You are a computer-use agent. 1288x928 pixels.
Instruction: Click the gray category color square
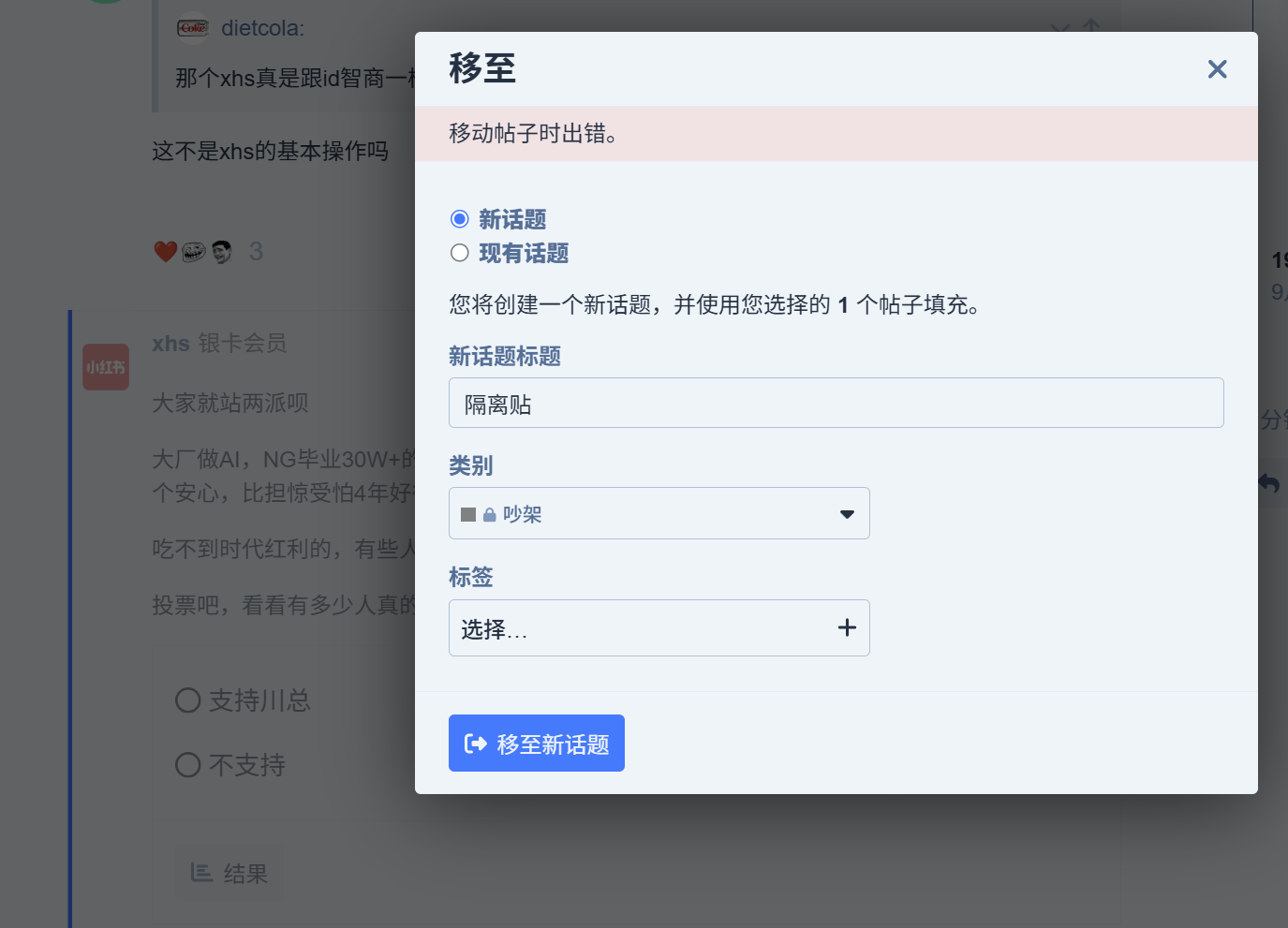(468, 514)
